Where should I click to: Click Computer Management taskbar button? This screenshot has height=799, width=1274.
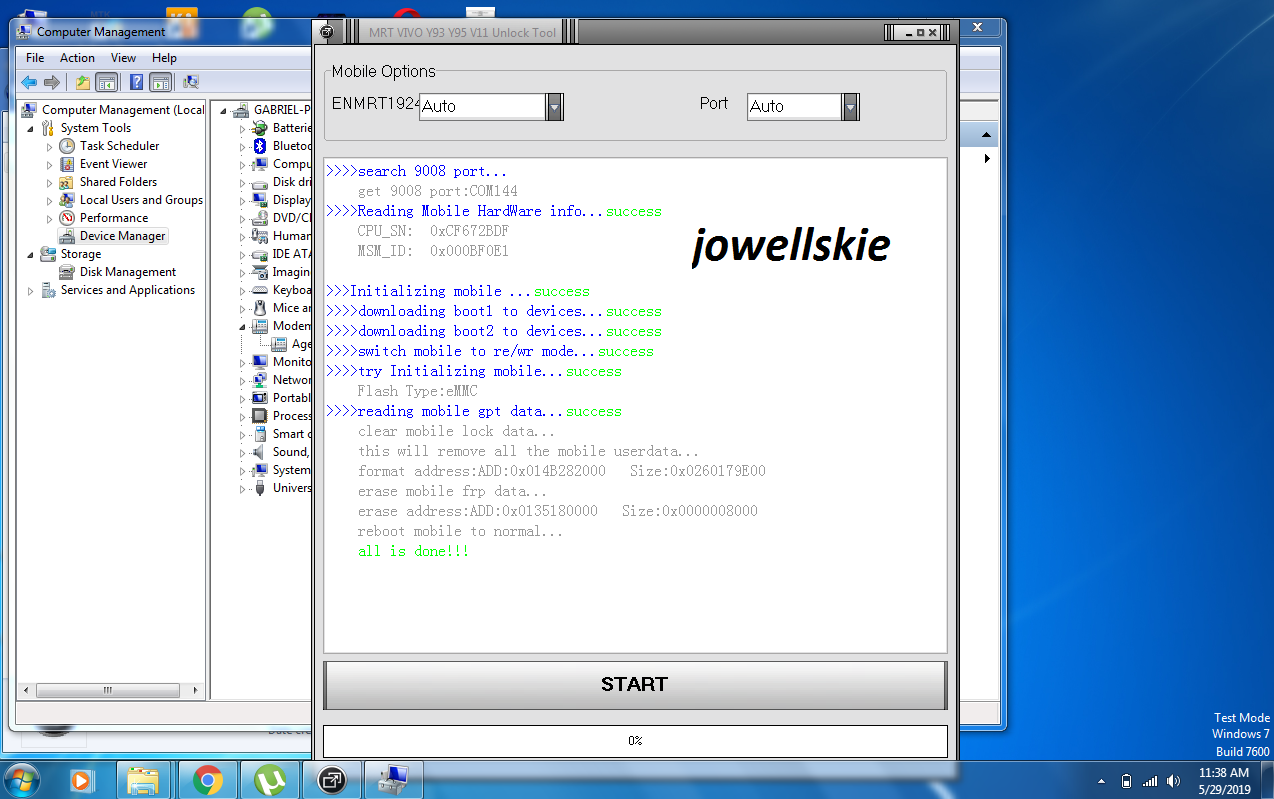pos(394,779)
